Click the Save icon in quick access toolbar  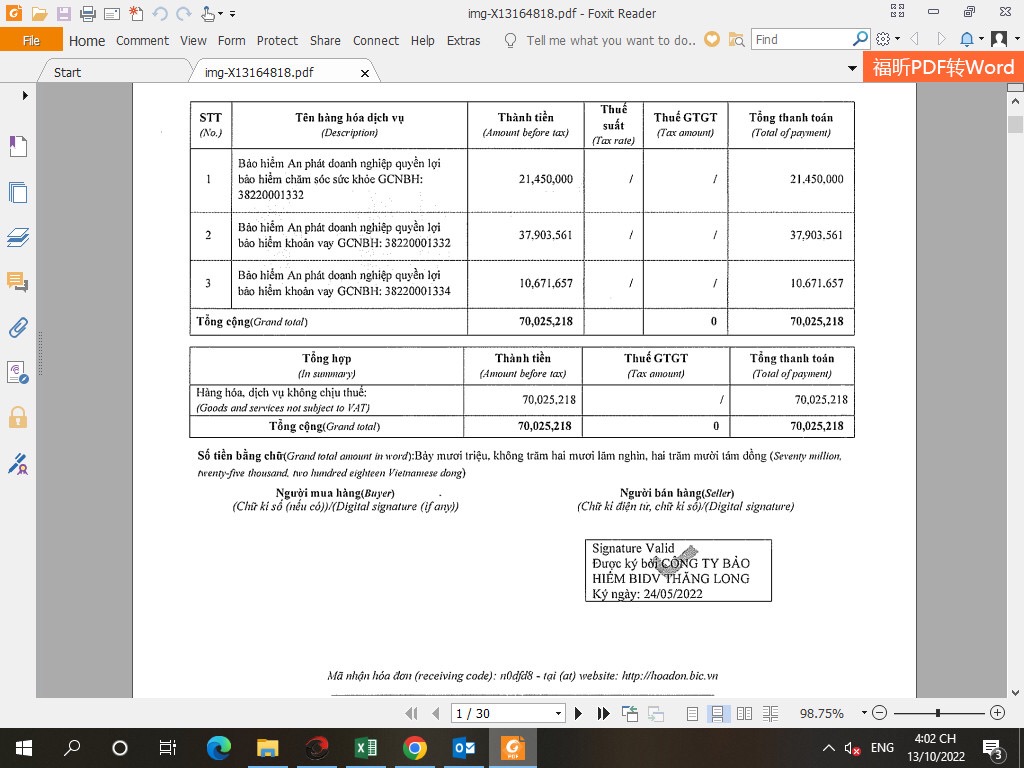tap(63, 14)
